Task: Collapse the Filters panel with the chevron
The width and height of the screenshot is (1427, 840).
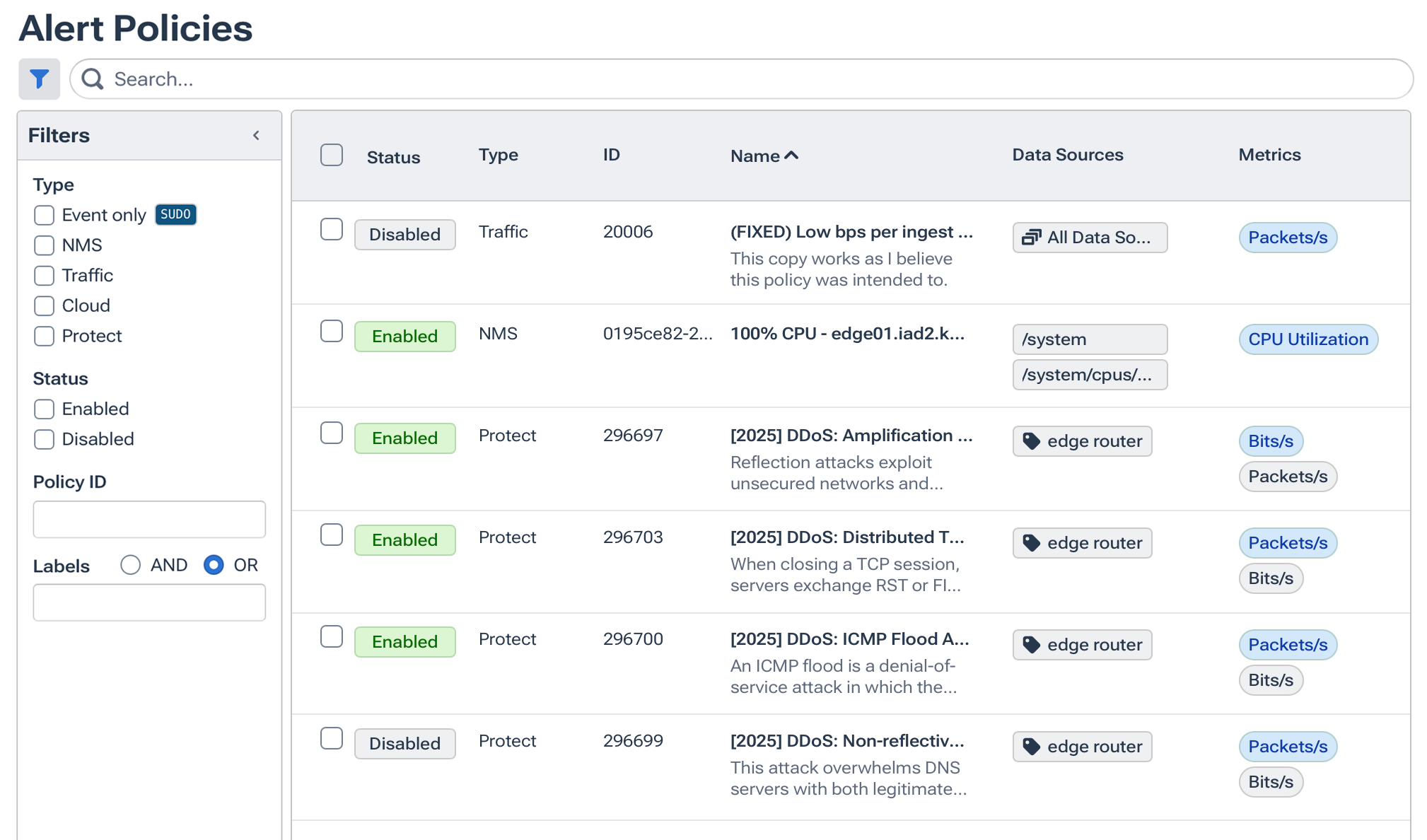Action: point(256,134)
